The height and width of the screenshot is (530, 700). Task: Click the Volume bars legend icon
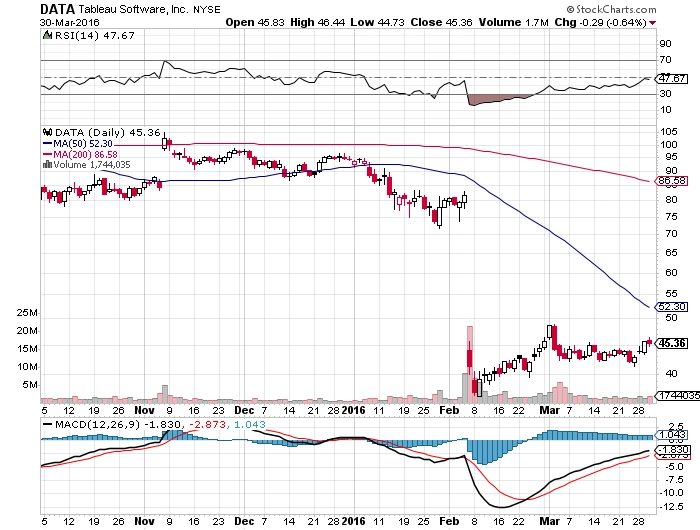(47, 164)
